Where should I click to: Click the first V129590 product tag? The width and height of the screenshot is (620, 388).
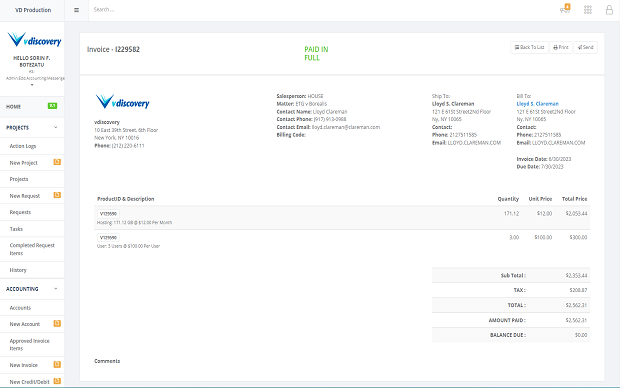point(108,214)
